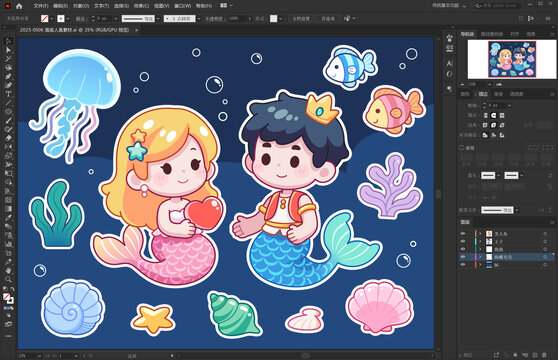Click the 文档设置 button

click(301, 18)
